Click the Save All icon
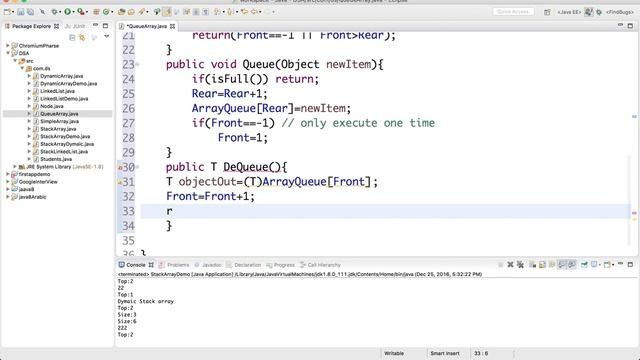 (x=30, y=12)
